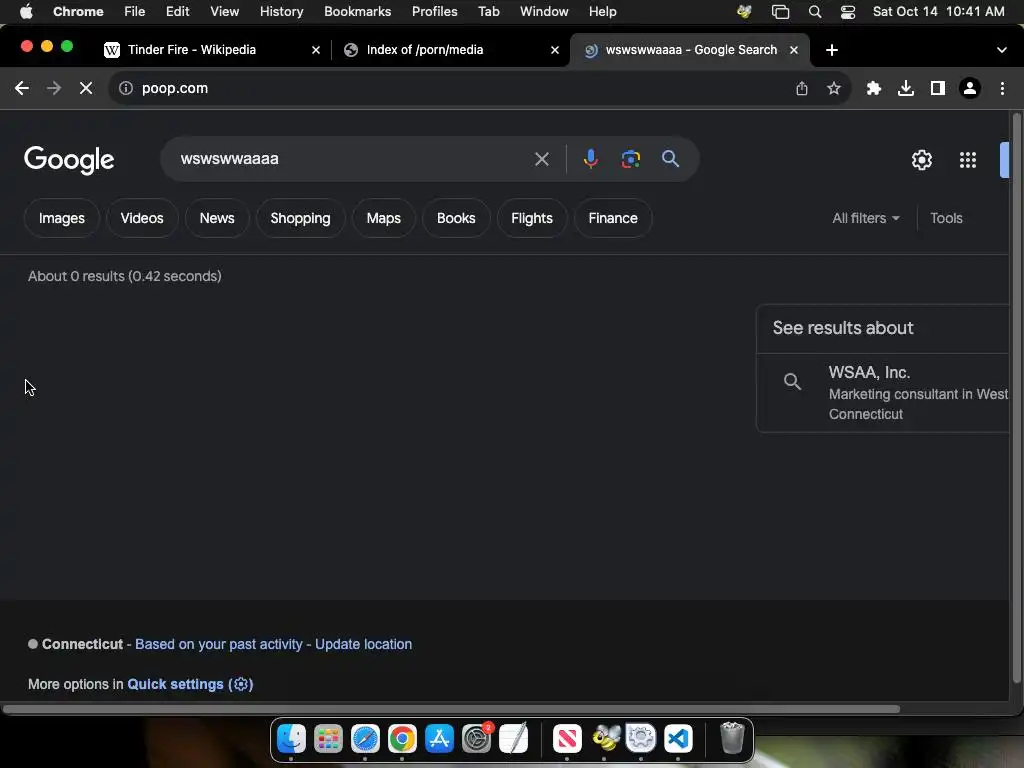
Task: Open Visual Studio Code from the dock
Action: click(678, 739)
